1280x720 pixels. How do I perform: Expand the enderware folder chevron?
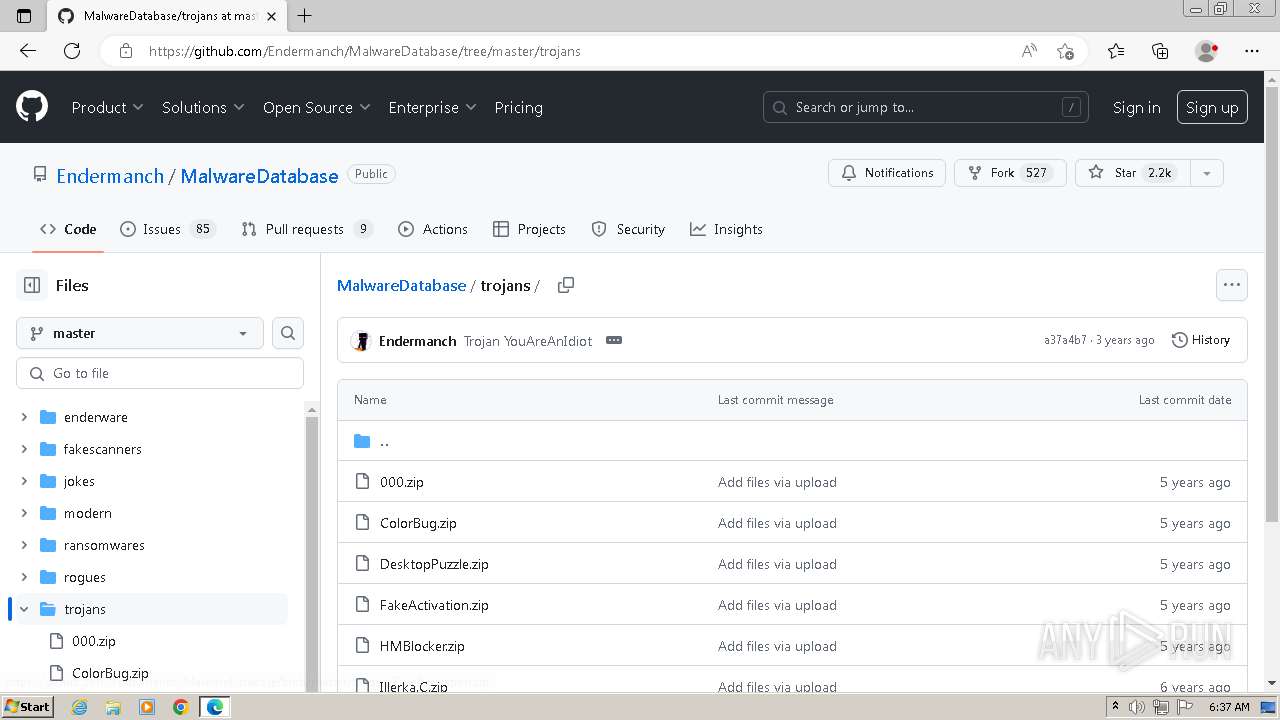(x=24, y=417)
